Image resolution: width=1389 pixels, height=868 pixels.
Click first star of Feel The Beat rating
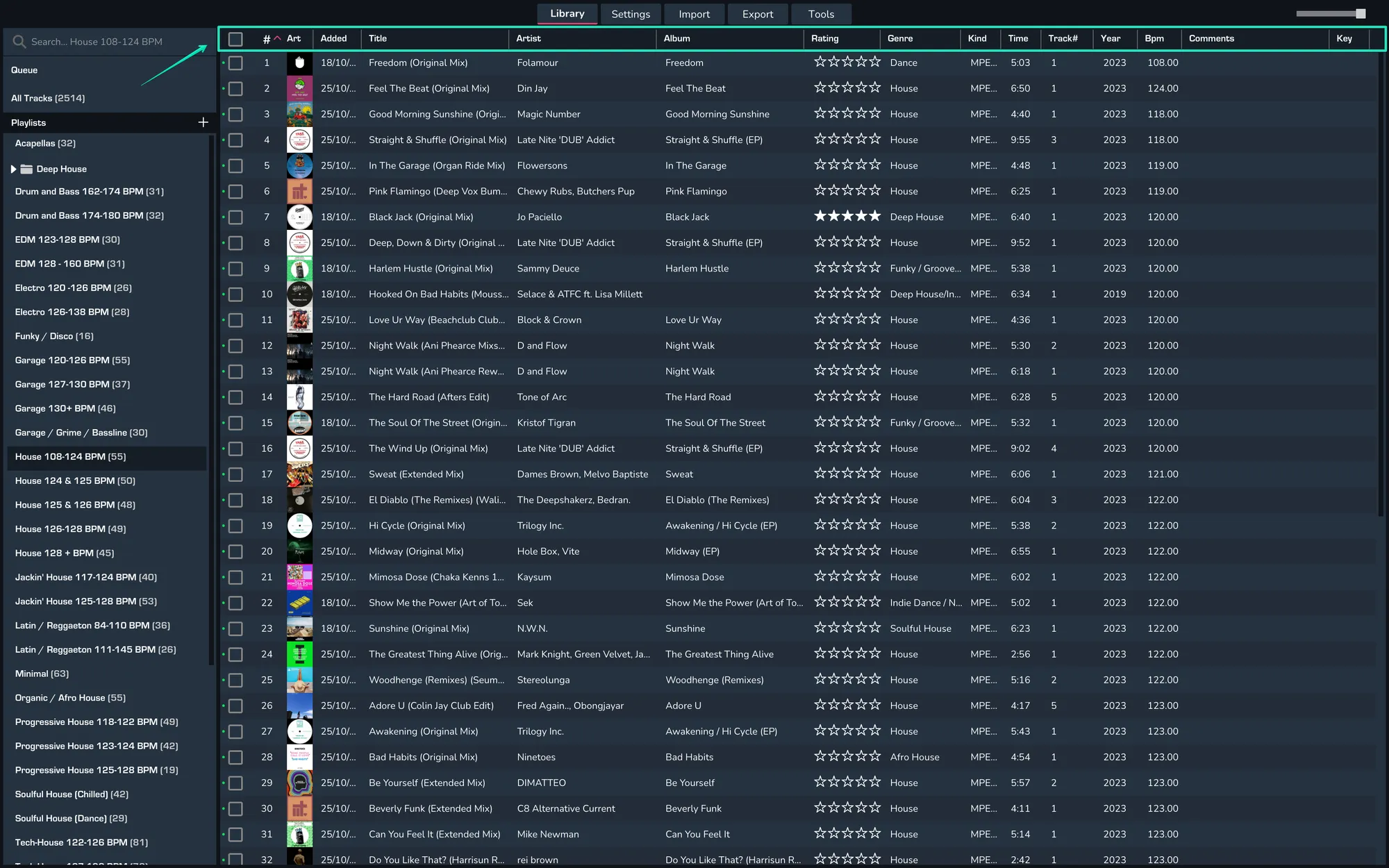click(x=820, y=88)
